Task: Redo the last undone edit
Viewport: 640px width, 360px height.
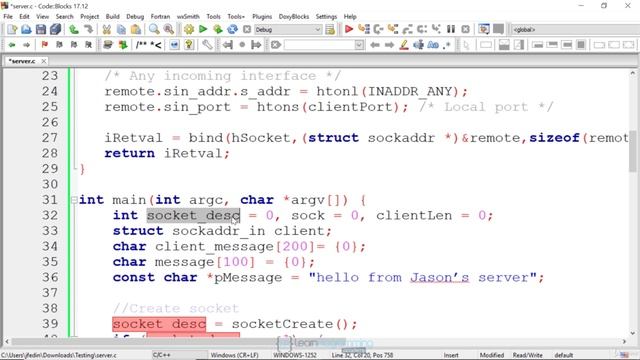Action: [x=88, y=29]
